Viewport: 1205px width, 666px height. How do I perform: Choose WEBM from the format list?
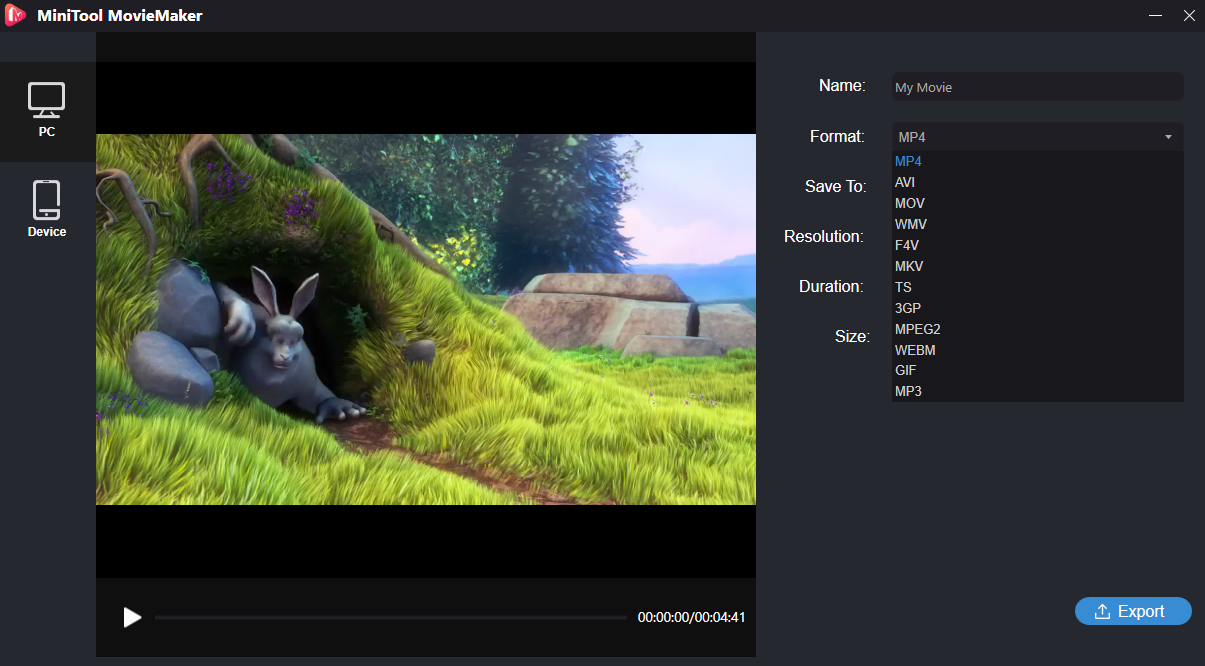[x=1037, y=350]
